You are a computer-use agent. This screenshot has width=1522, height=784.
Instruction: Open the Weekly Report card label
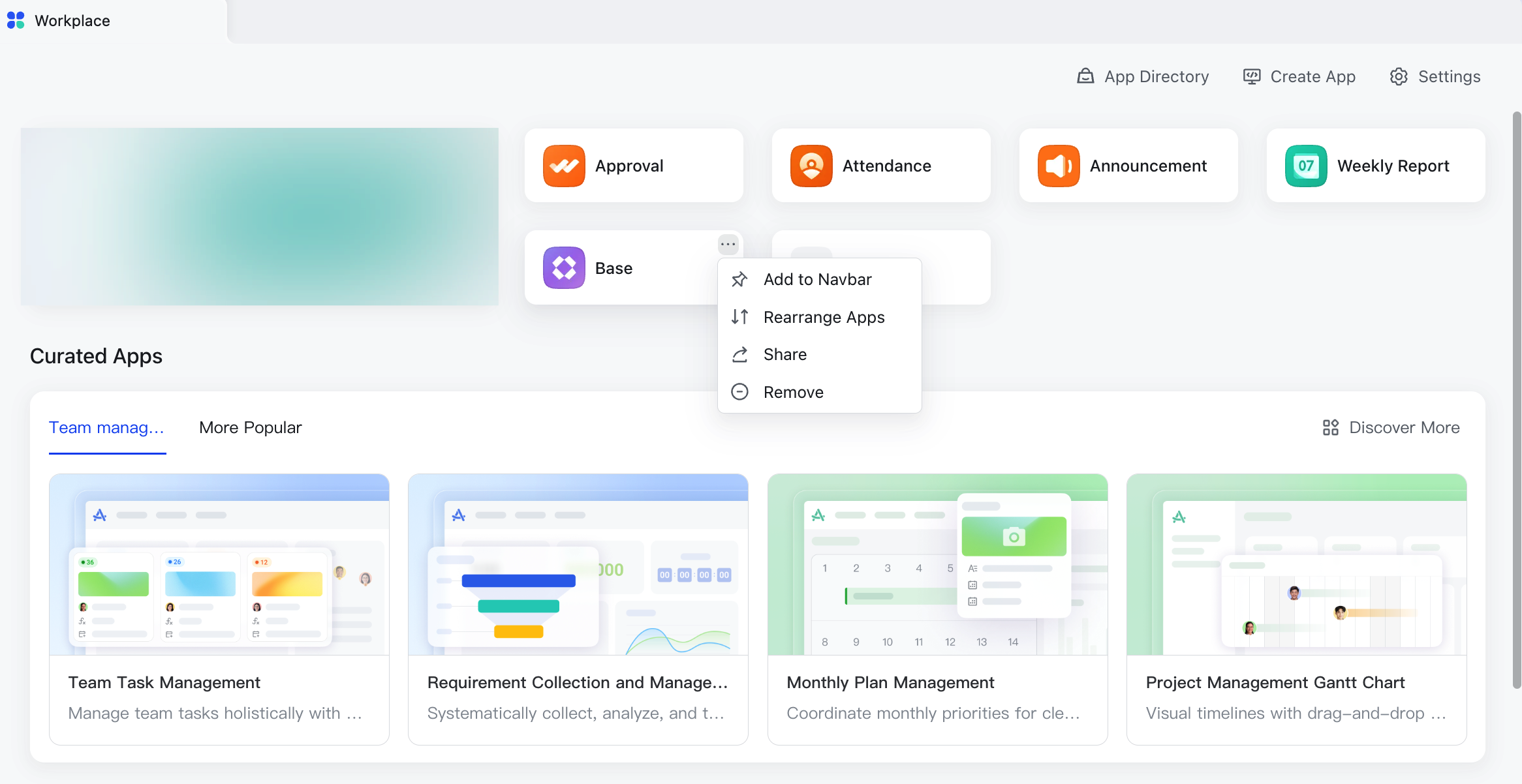click(1393, 166)
